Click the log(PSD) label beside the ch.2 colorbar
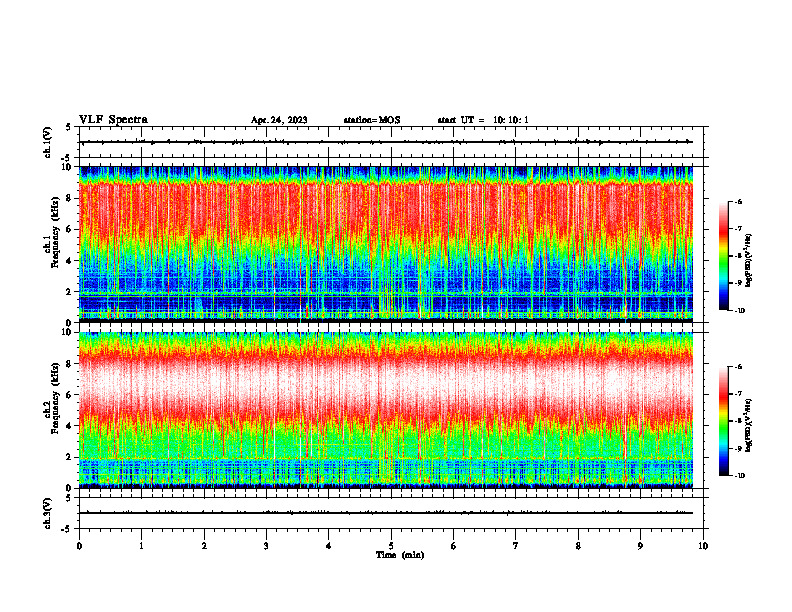The width and height of the screenshot is (792, 612). point(748,426)
